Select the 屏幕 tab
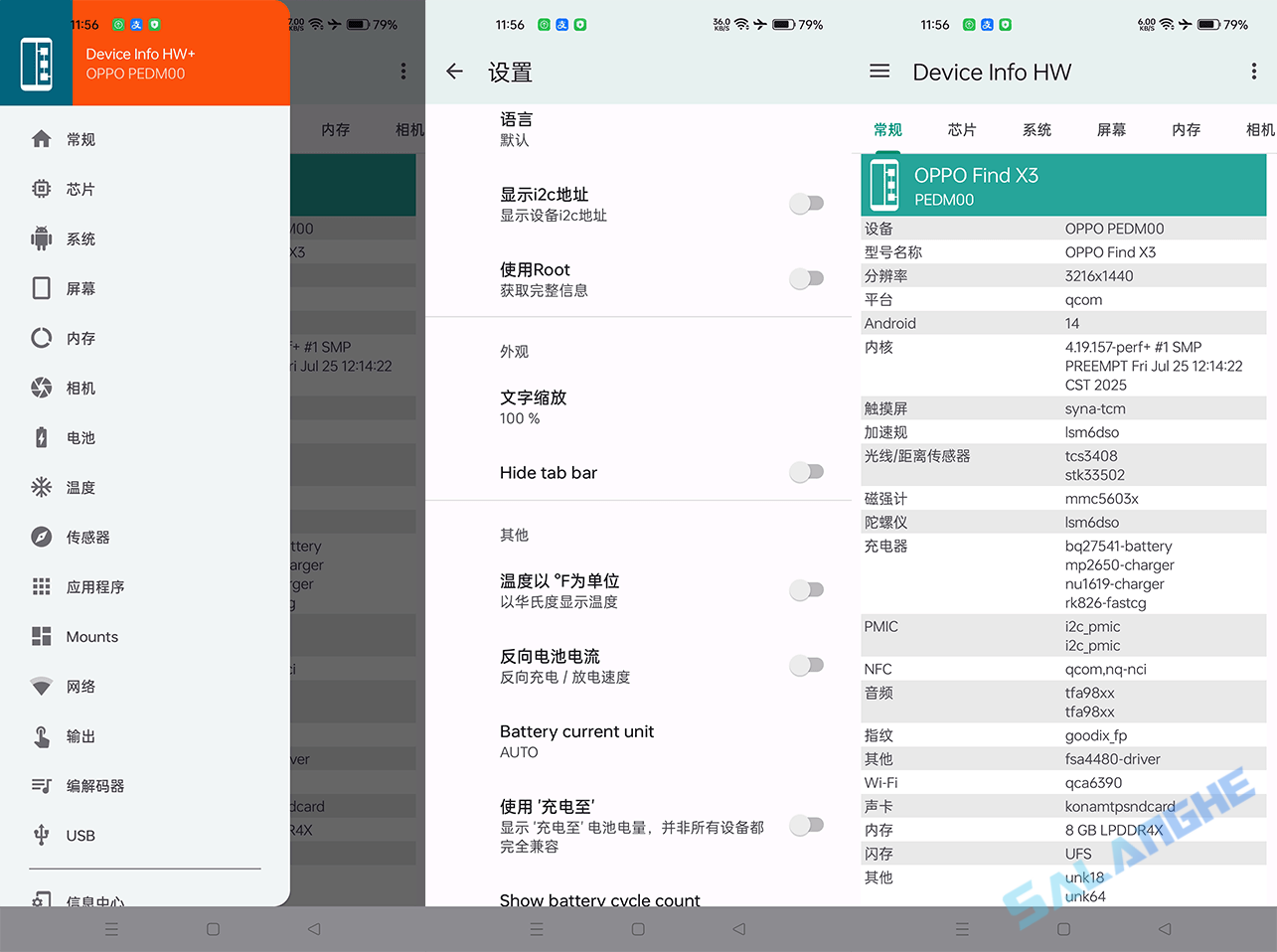 pyautogui.click(x=1111, y=129)
